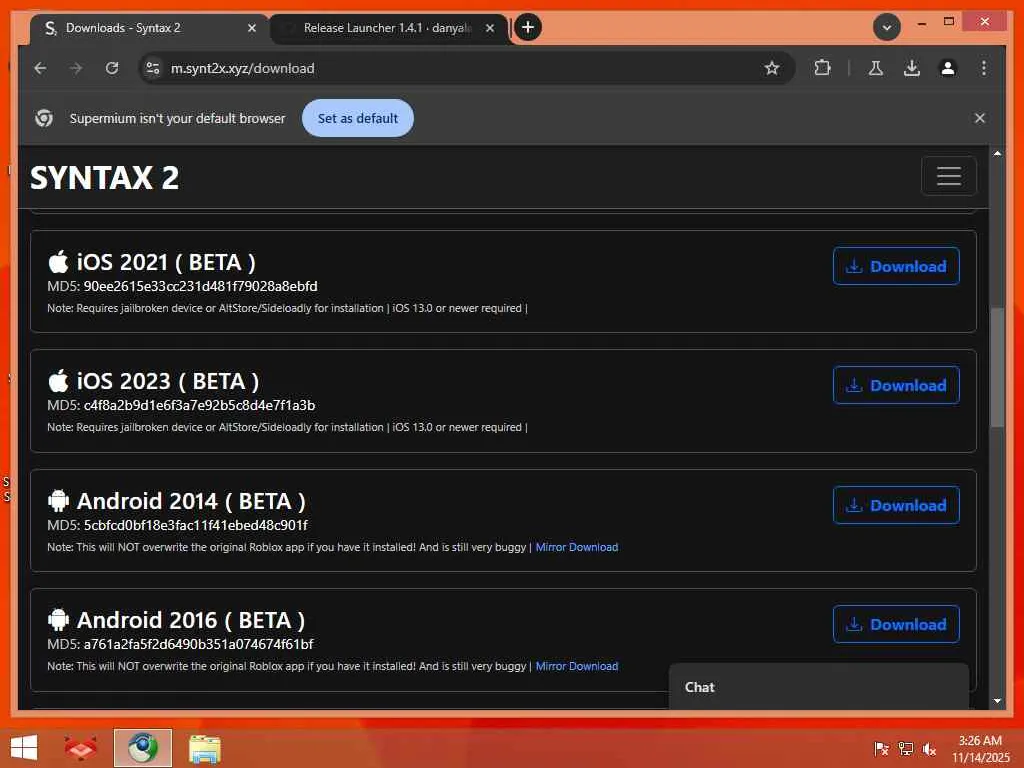
Task: Download the iOS 2023 beta build
Action: (x=896, y=385)
